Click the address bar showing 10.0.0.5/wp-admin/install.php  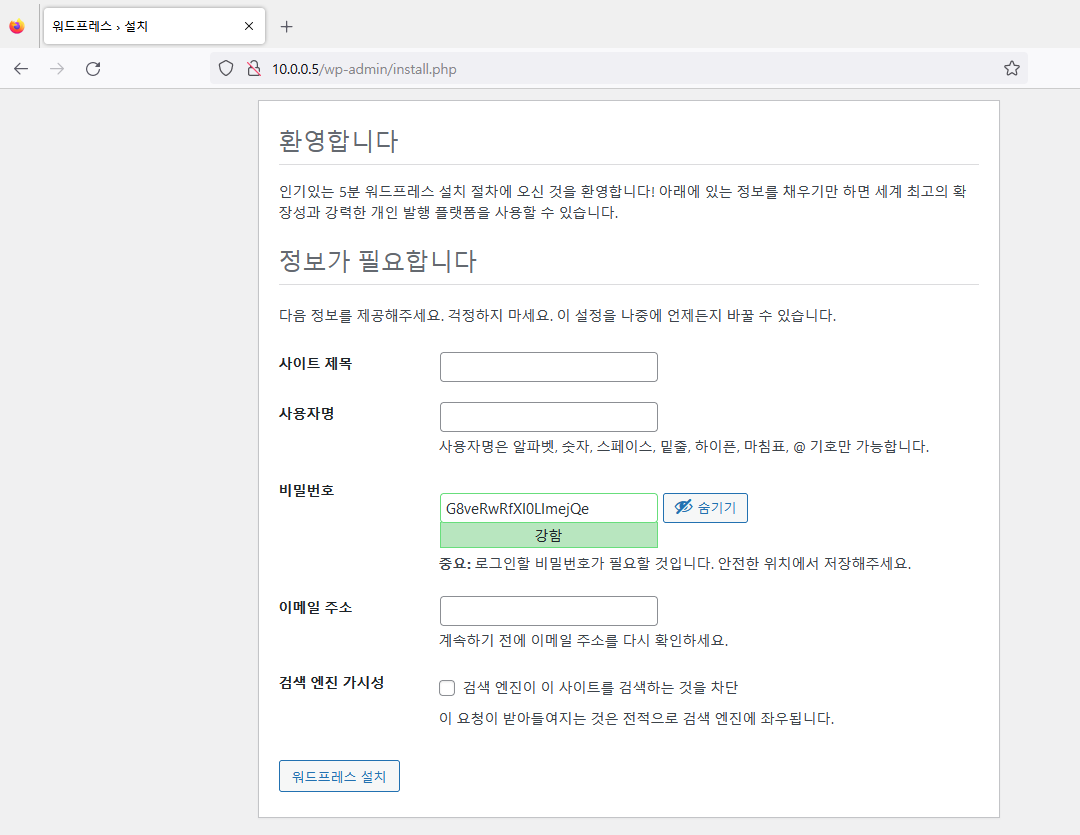pos(619,69)
